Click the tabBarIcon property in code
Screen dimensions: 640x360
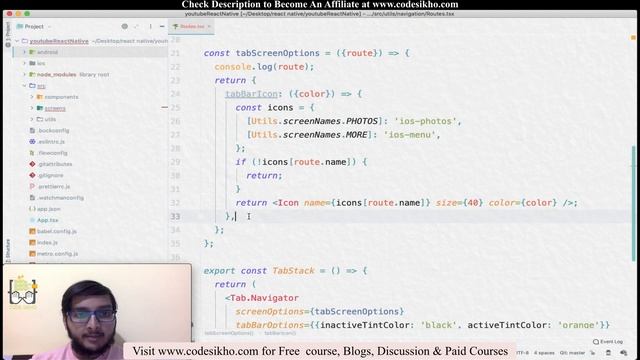click(251, 94)
